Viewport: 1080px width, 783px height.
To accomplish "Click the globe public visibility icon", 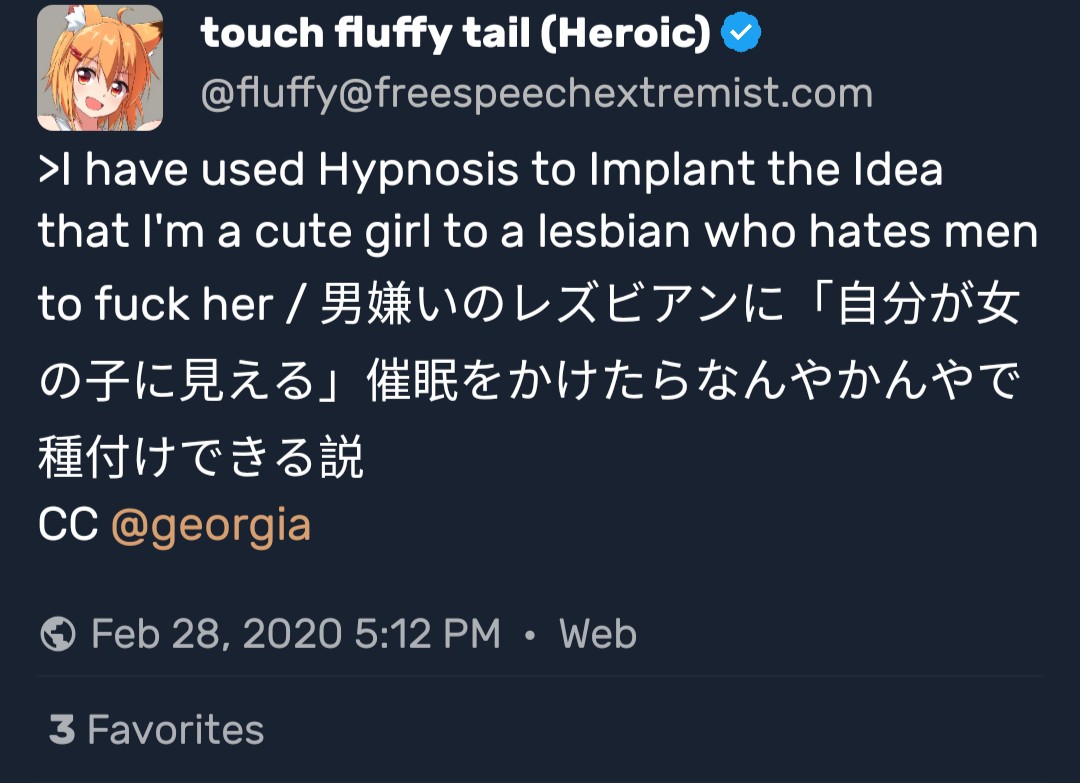I will (x=59, y=634).
